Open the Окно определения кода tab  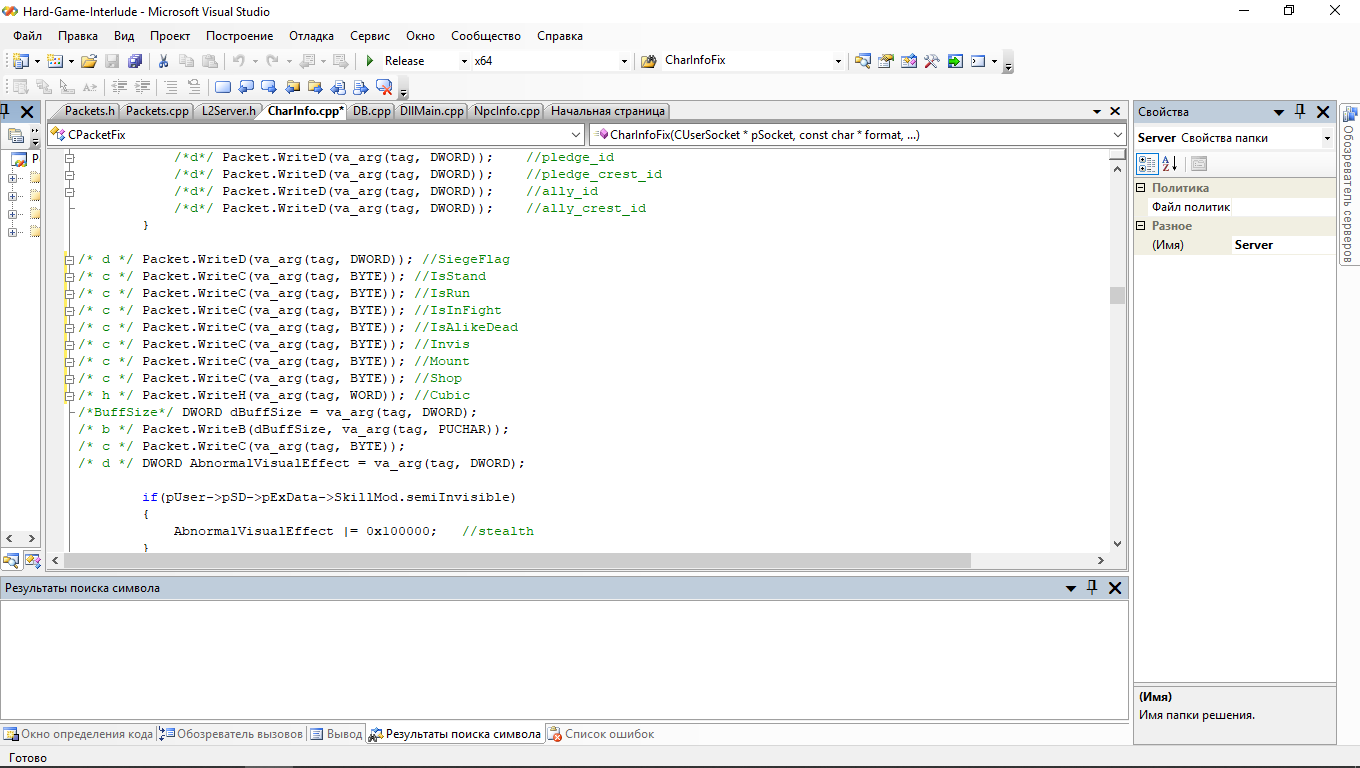click(x=79, y=734)
